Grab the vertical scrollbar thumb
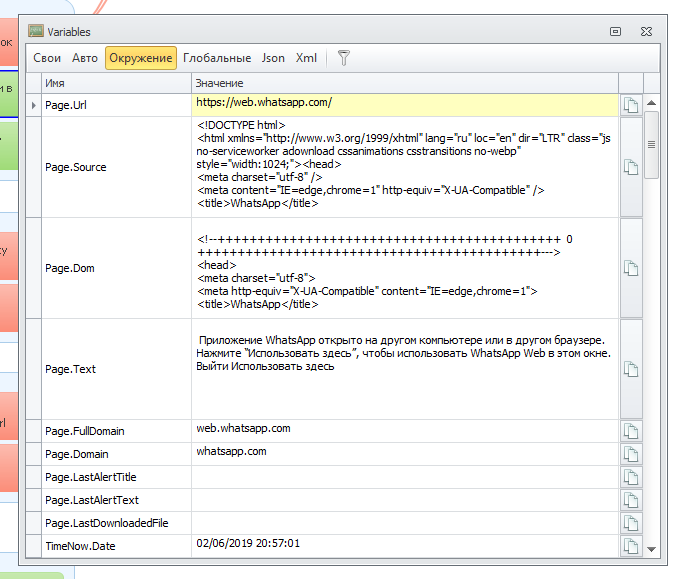Screen dimensions: 689x579 (x=652, y=145)
